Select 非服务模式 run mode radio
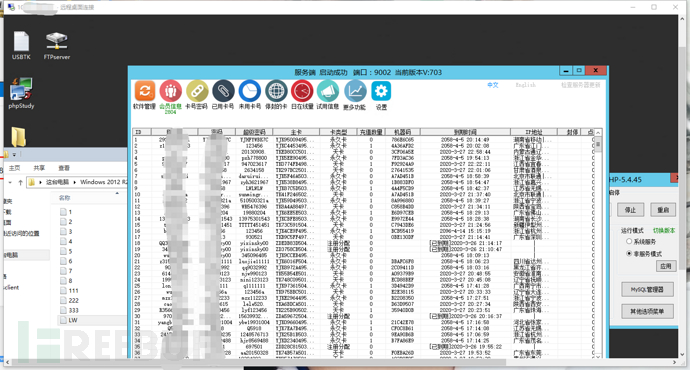Viewport: 690px width, 370px height. coord(629,253)
